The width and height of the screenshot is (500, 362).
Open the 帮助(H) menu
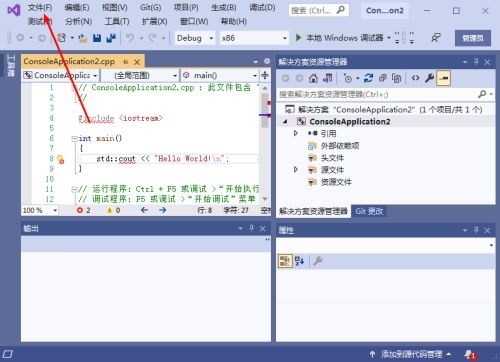pyautogui.click(x=233, y=22)
